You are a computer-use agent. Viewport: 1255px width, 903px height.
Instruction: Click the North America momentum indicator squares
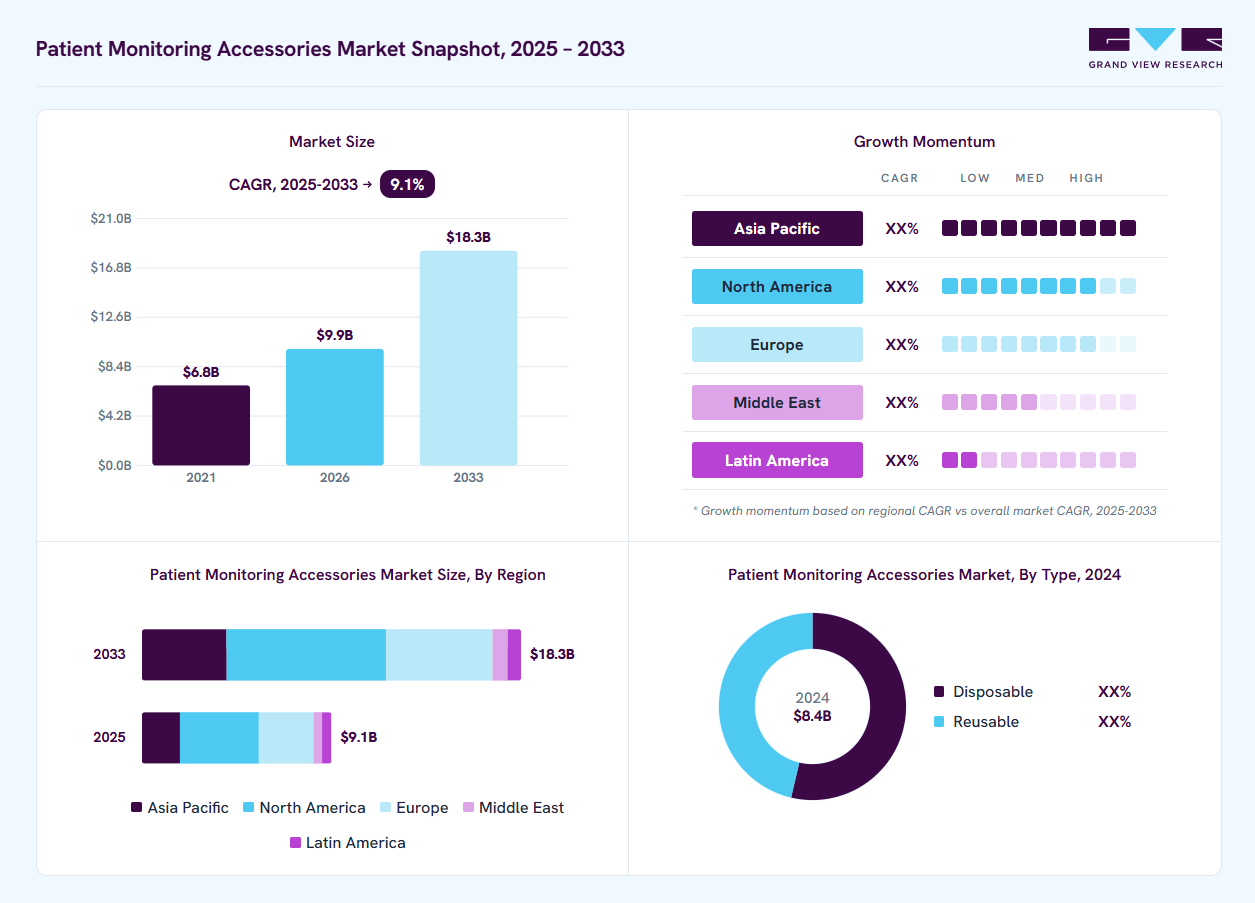[x=1039, y=286]
